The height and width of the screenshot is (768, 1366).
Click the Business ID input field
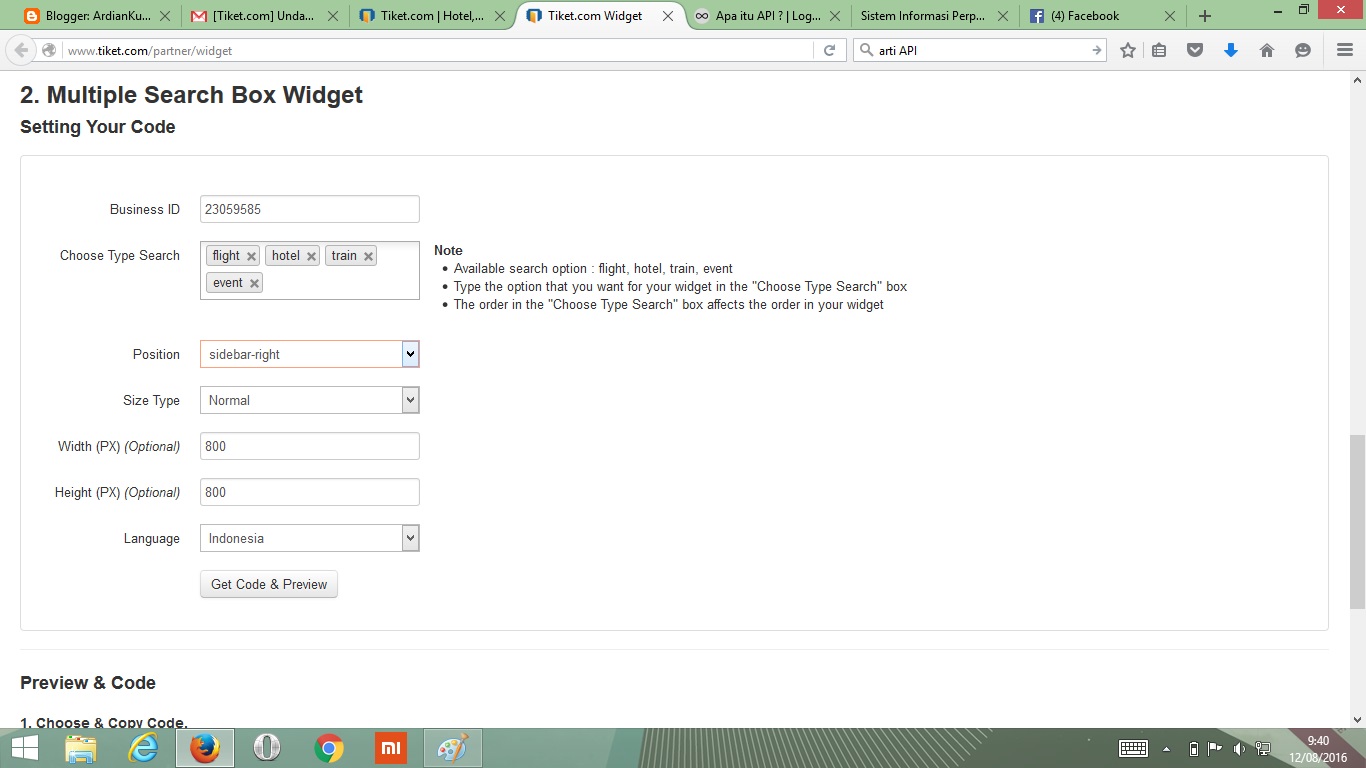(x=310, y=209)
